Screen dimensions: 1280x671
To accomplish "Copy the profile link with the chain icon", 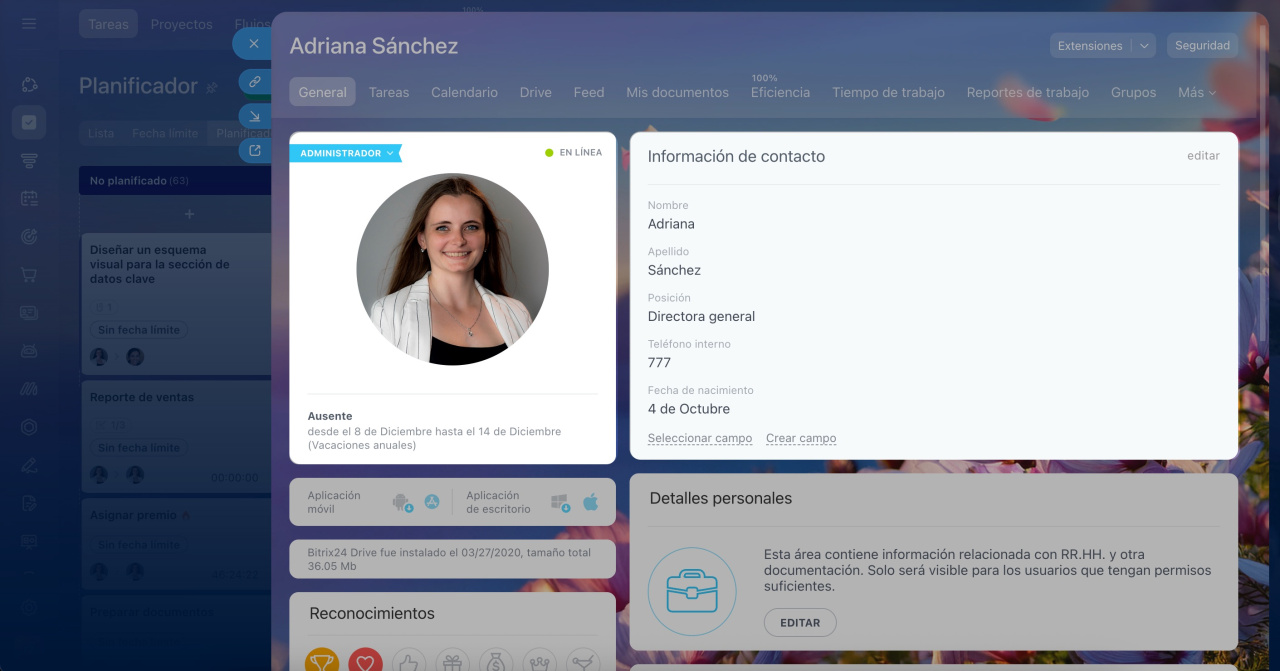I will click(x=255, y=82).
